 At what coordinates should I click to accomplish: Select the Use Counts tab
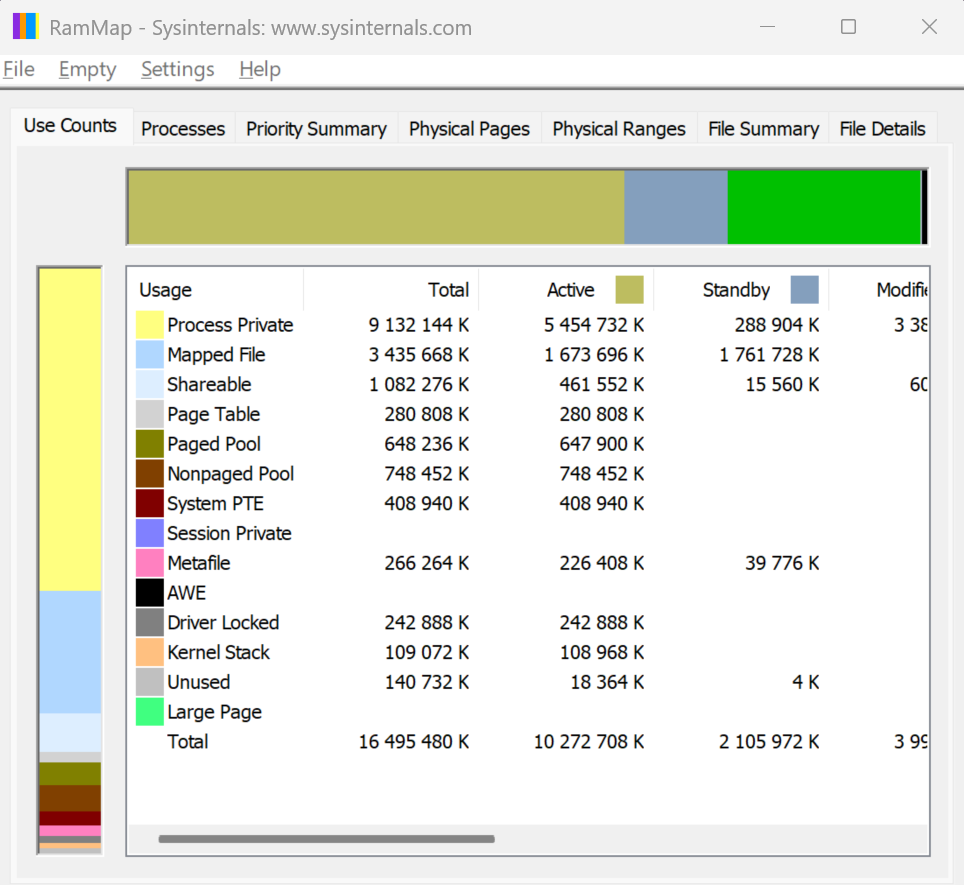point(71,126)
